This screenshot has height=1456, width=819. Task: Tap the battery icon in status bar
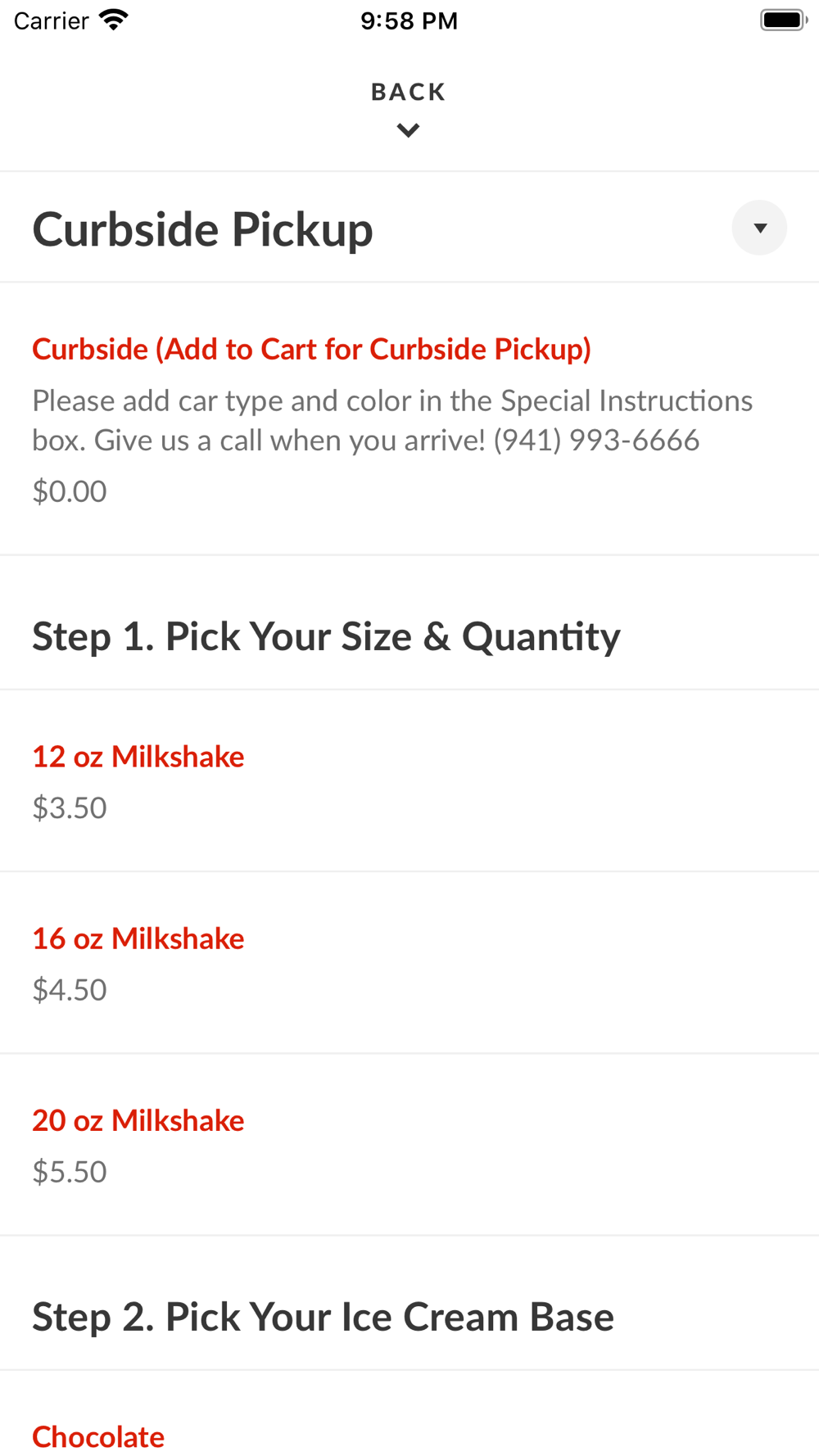tap(782, 20)
